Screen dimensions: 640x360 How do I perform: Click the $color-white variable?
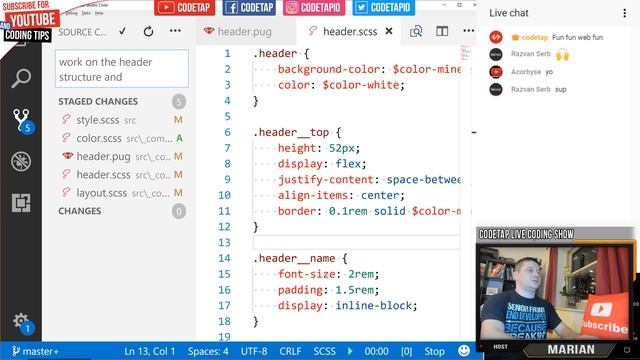tap(361, 85)
